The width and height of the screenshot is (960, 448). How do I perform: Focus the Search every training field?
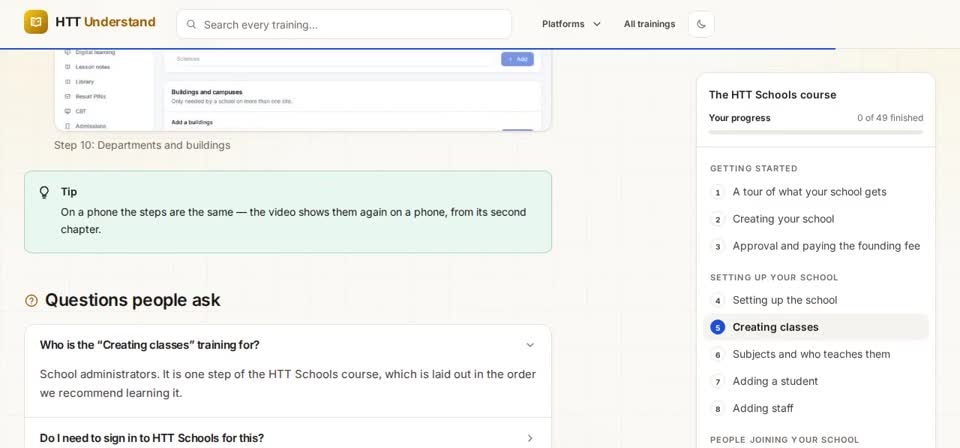(344, 24)
